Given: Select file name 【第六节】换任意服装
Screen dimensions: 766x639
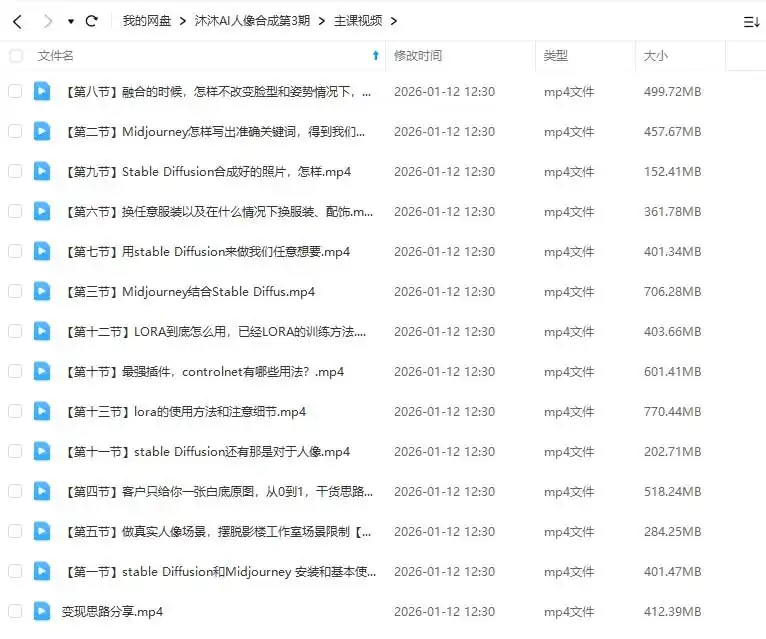Looking at the screenshot, I should coord(218,212).
